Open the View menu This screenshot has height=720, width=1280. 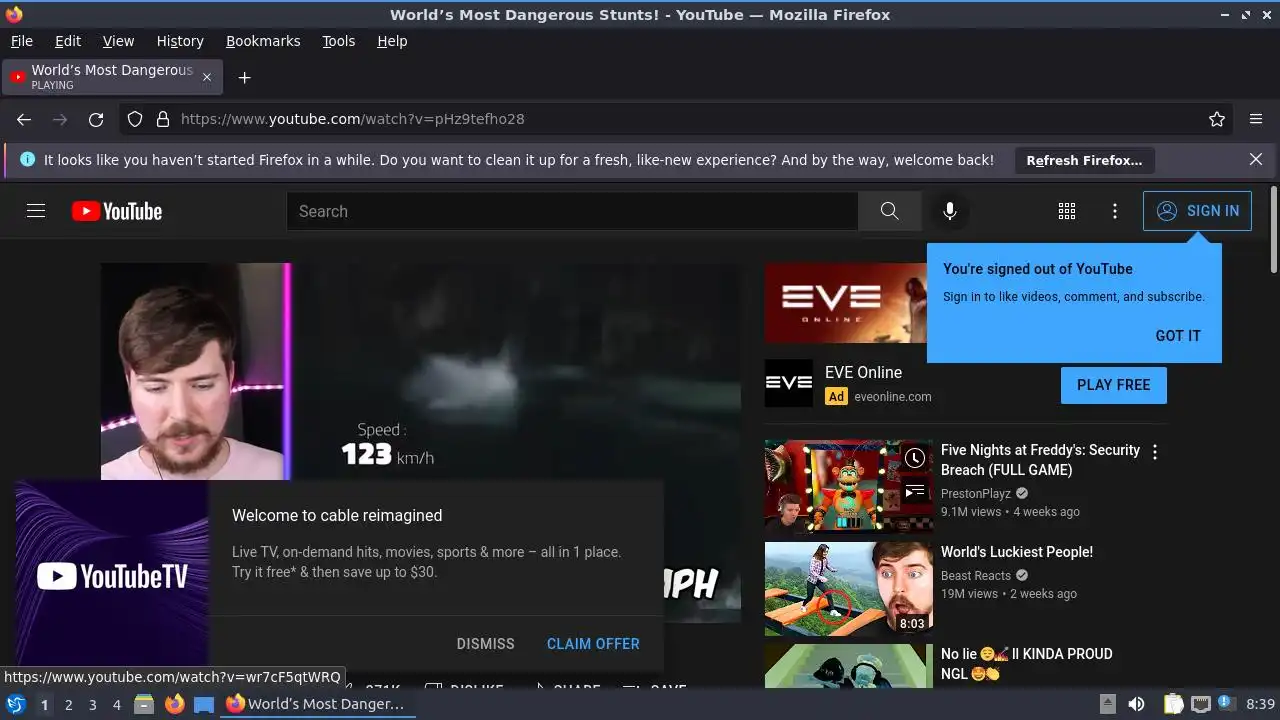pyautogui.click(x=118, y=41)
